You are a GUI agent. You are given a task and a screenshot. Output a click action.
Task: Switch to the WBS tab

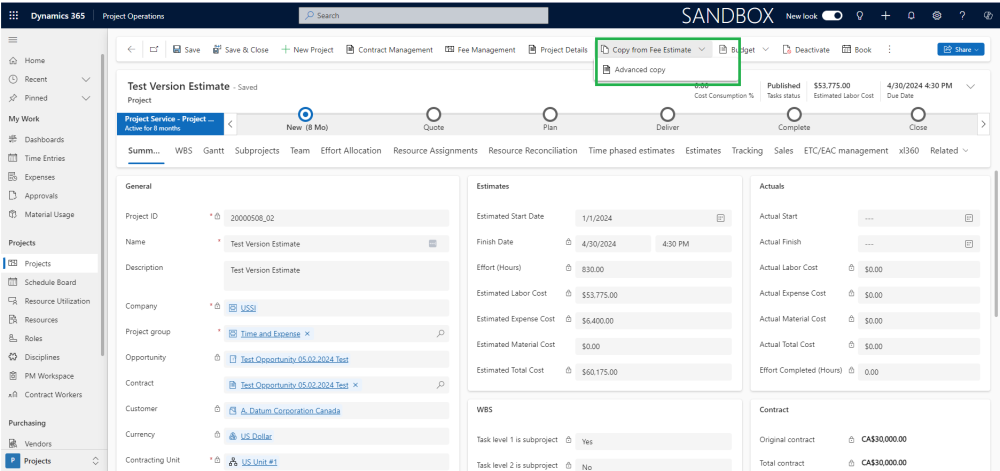184,151
